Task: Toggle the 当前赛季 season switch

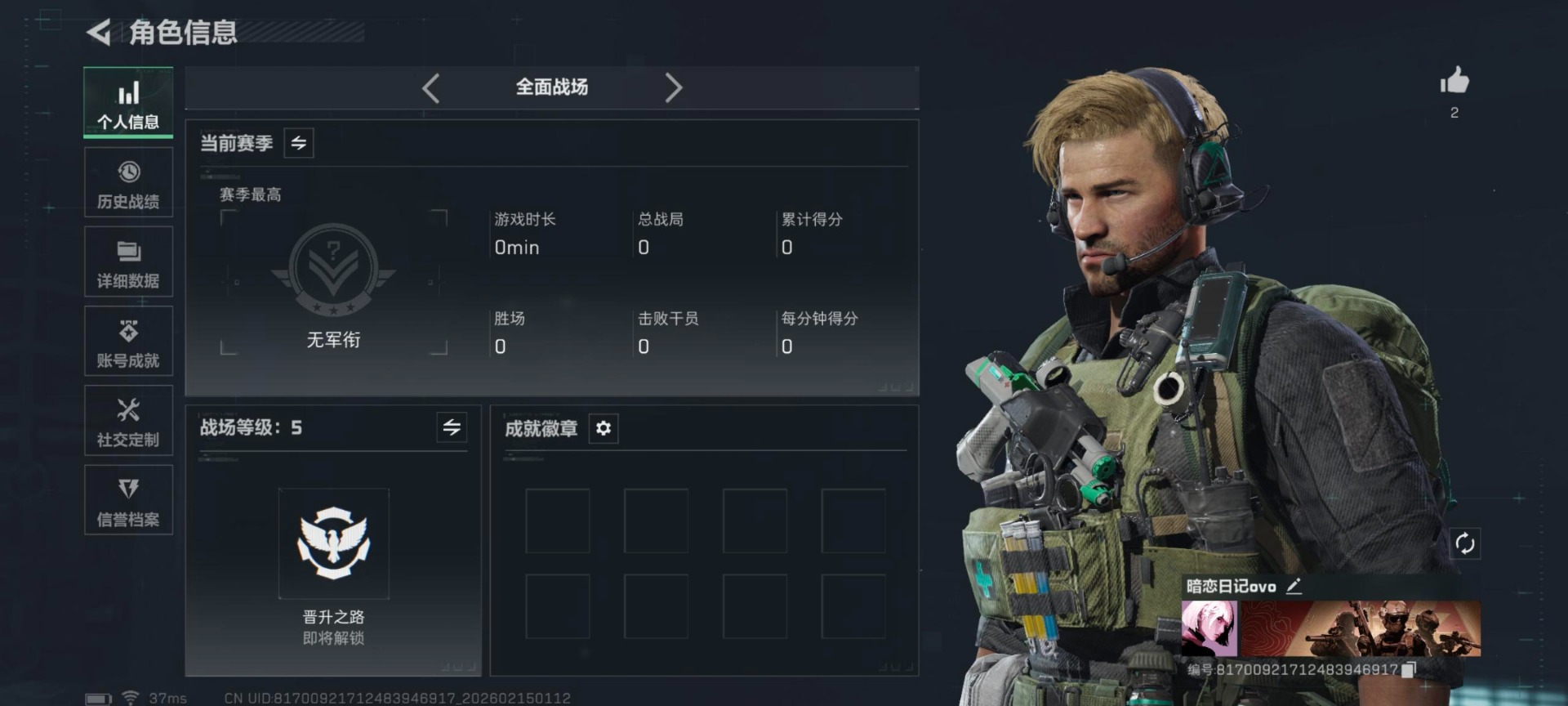Action: pos(299,143)
